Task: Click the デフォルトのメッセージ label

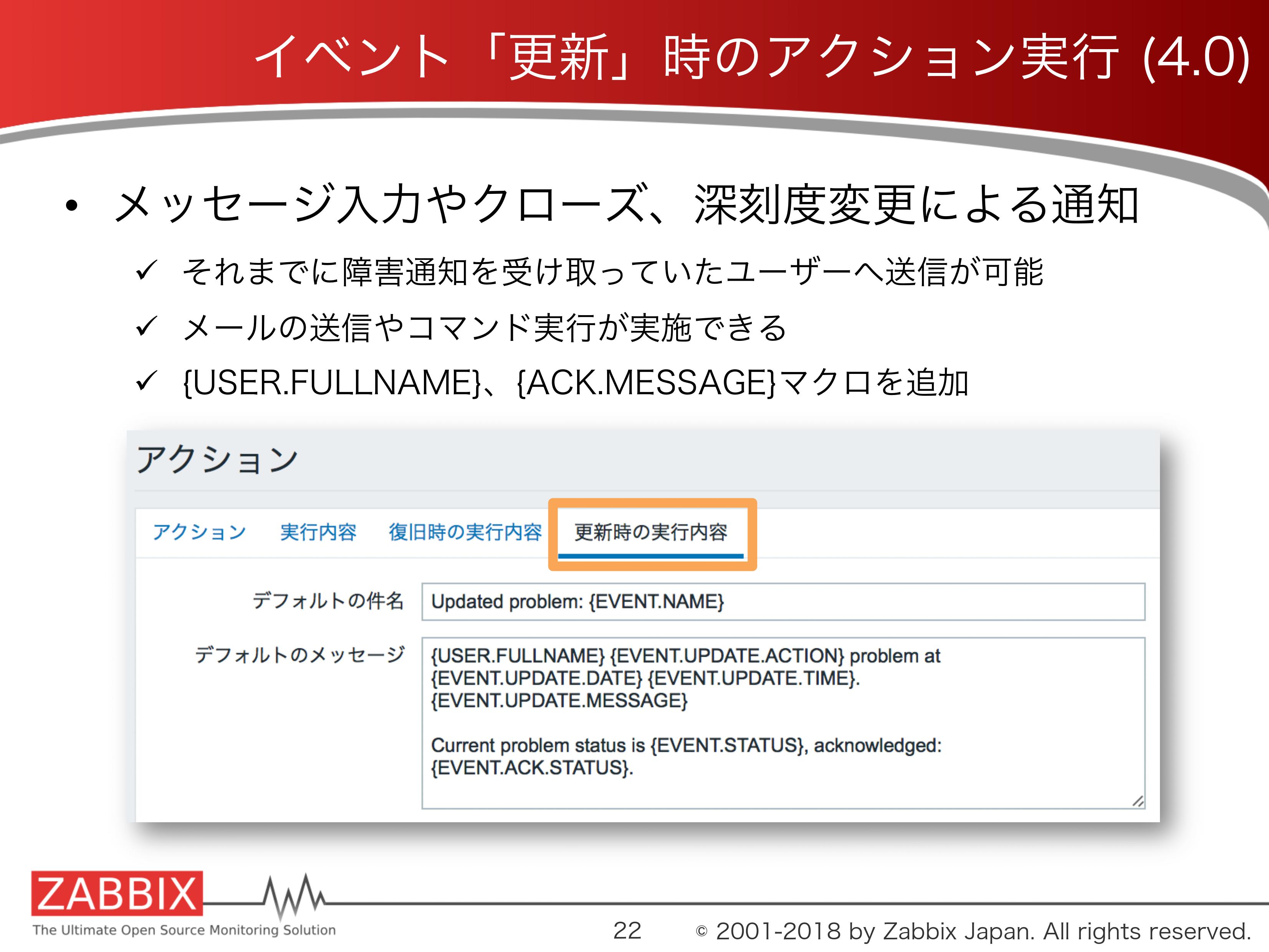Action: point(299,654)
